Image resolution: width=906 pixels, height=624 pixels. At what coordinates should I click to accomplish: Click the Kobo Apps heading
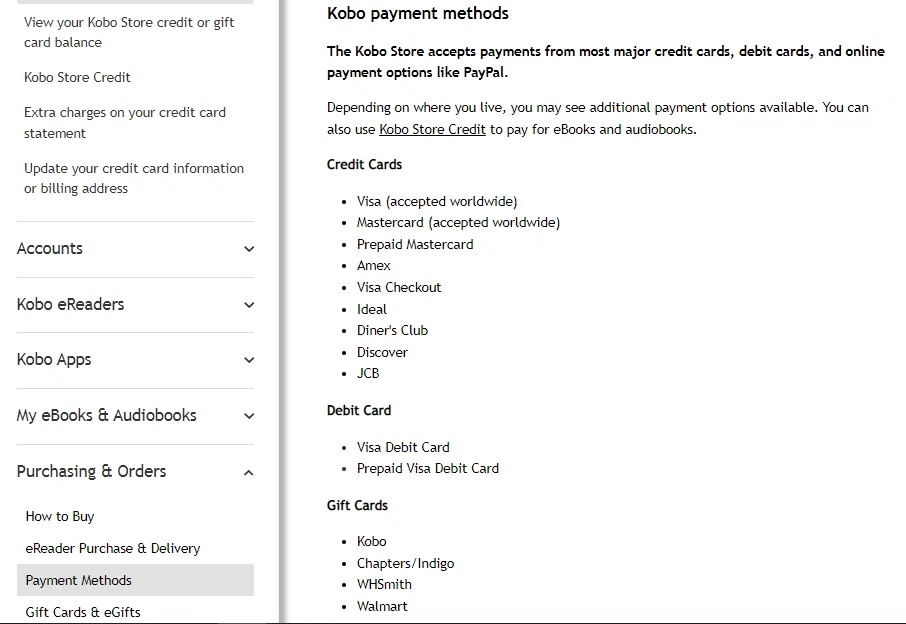click(54, 360)
